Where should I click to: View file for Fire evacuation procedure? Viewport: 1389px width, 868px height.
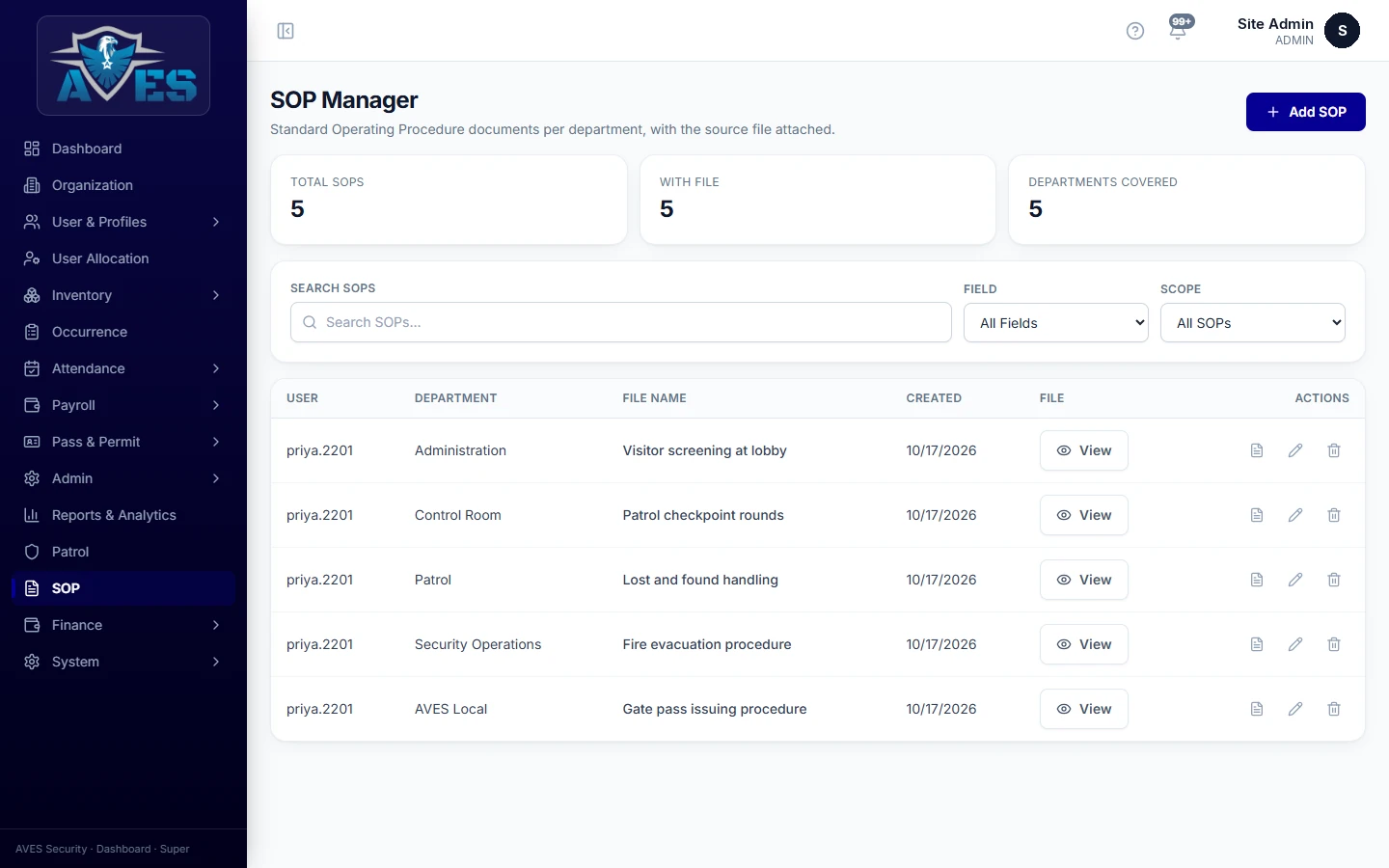coord(1083,644)
